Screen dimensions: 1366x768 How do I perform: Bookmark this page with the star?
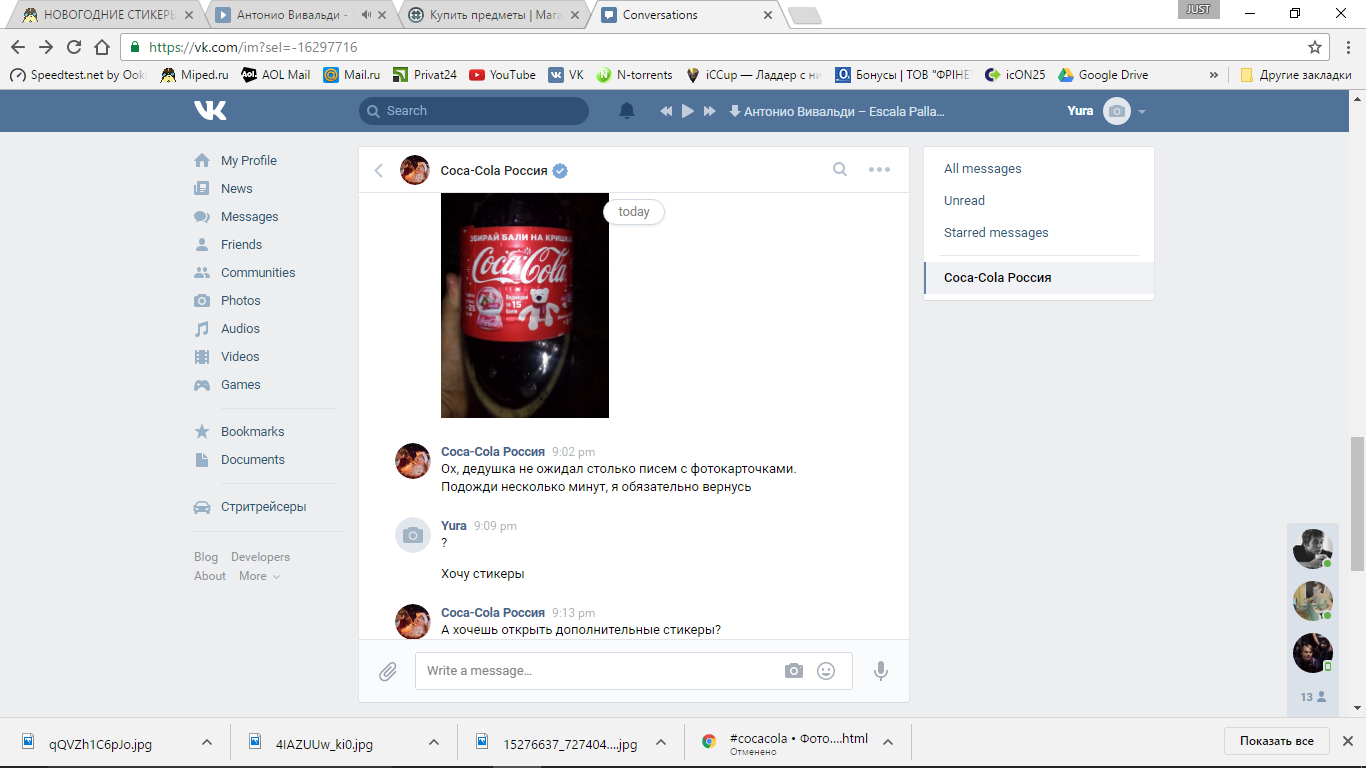[1315, 47]
